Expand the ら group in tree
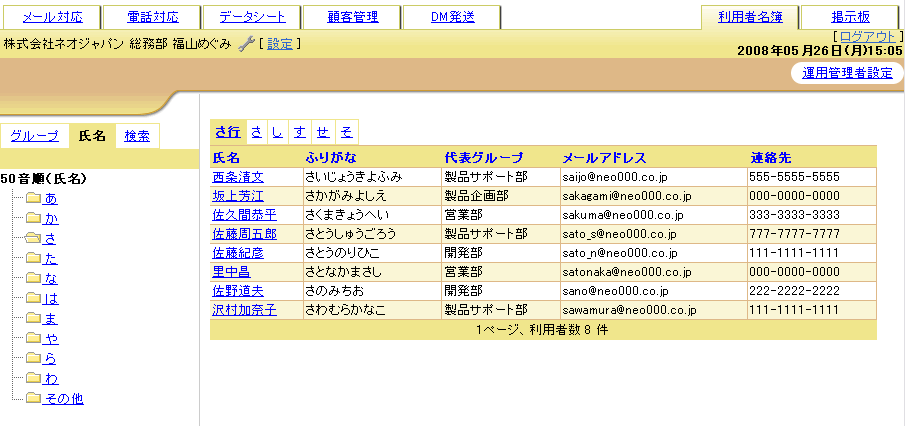 [x=51, y=358]
